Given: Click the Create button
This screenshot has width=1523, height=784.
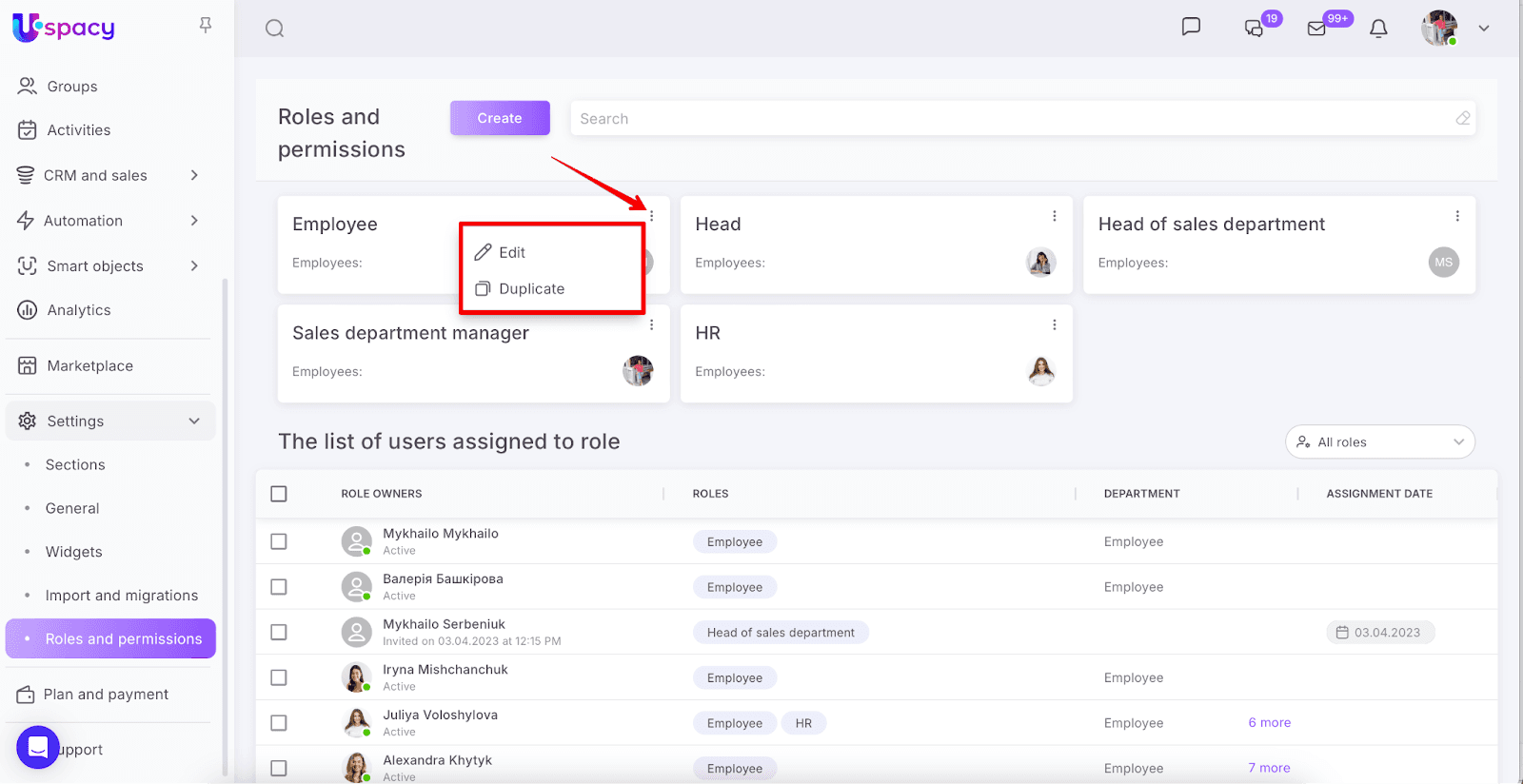Looking at the screenshot, I should [x=500, y=118].
